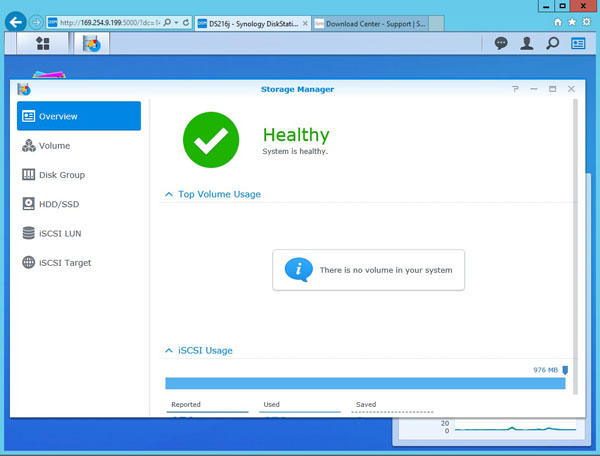Click the Saved legend label

(x=366, y=404)
